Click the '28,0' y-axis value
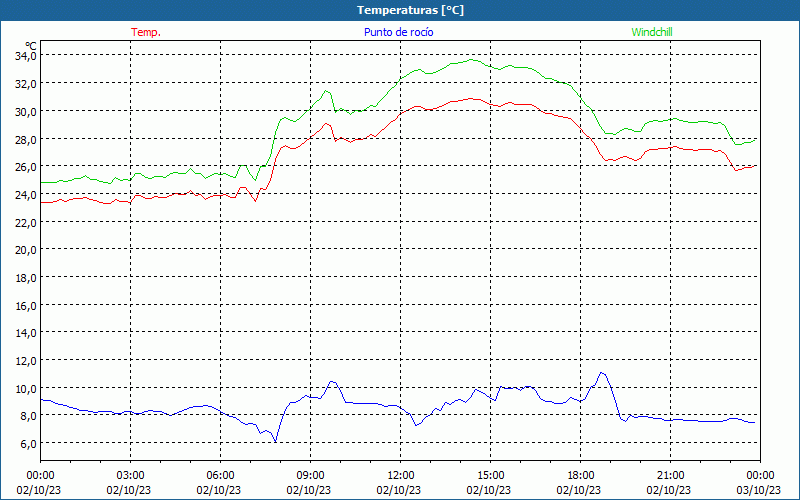This screenshot has width=800, height=500. [26, 139]
